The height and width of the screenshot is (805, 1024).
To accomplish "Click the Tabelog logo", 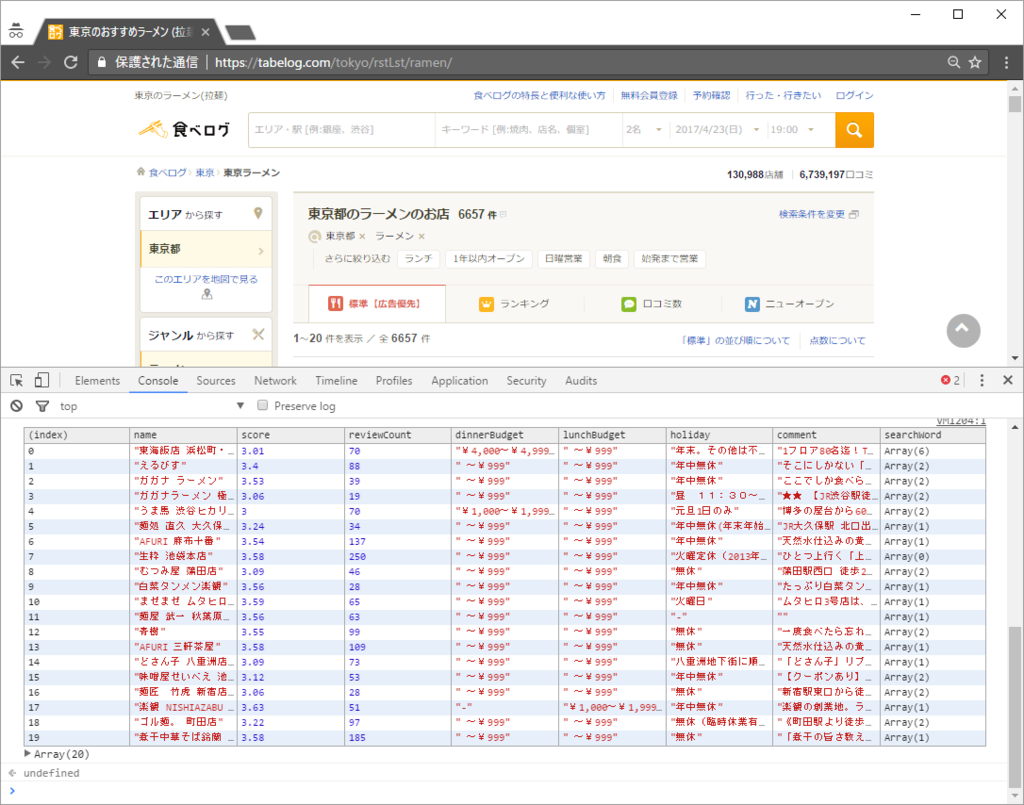I will [x=185, y=129].
